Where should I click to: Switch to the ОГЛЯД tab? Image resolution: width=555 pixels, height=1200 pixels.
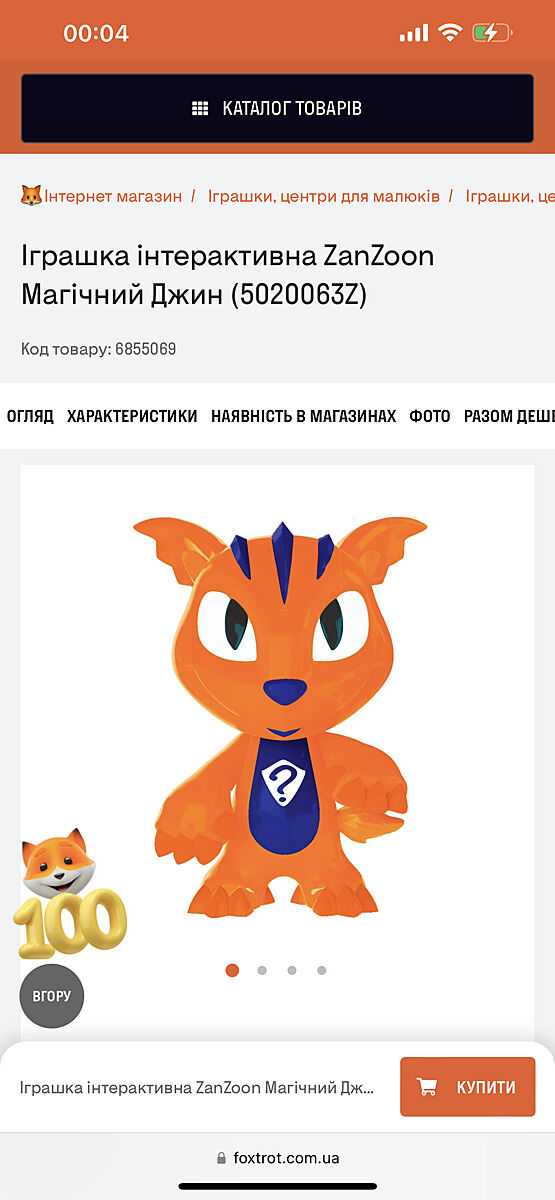[30, 416]
